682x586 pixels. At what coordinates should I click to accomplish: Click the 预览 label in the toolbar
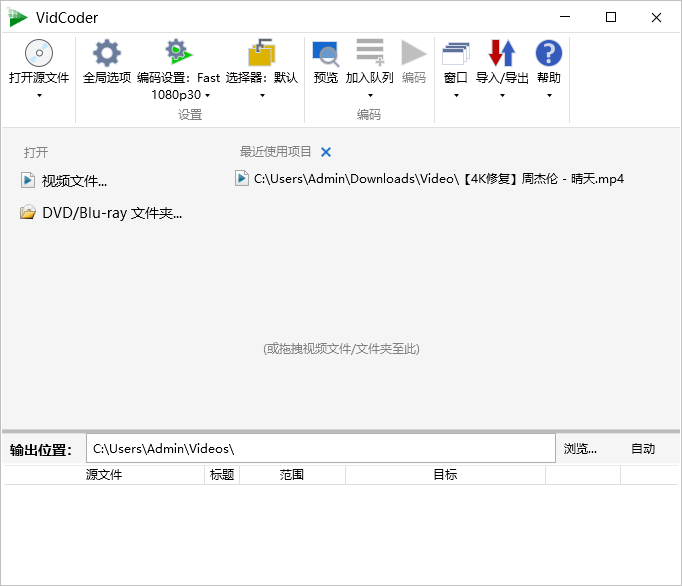click(326, 78)
